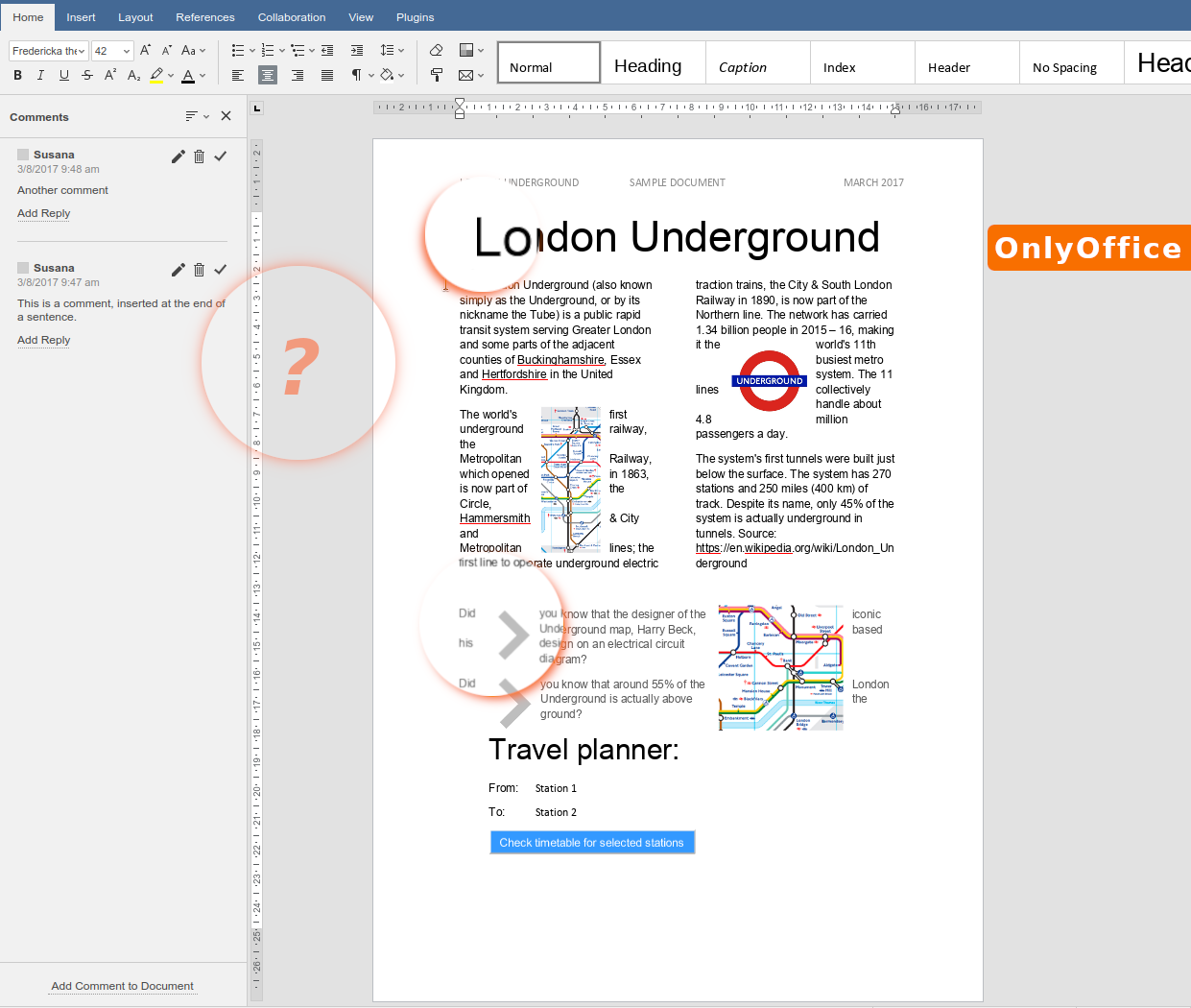This screenshot has width=1191, height=1008.
Task: Open the Plugins tab
Action: pos(416,17)
